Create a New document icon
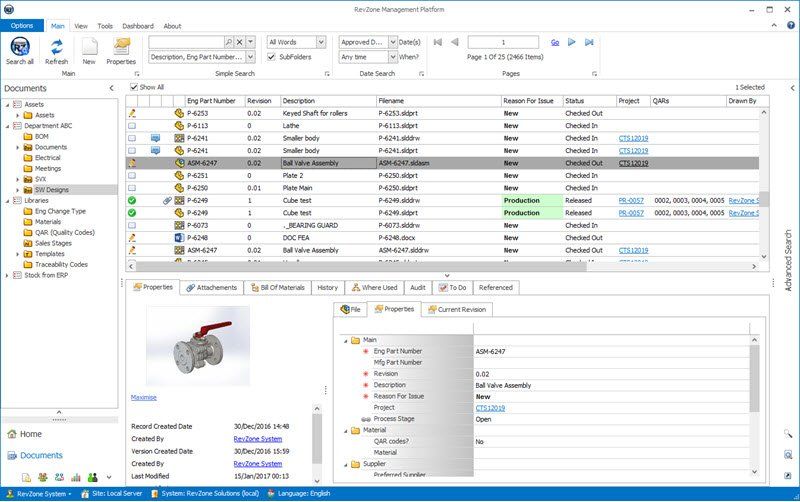 pos(89,46)
